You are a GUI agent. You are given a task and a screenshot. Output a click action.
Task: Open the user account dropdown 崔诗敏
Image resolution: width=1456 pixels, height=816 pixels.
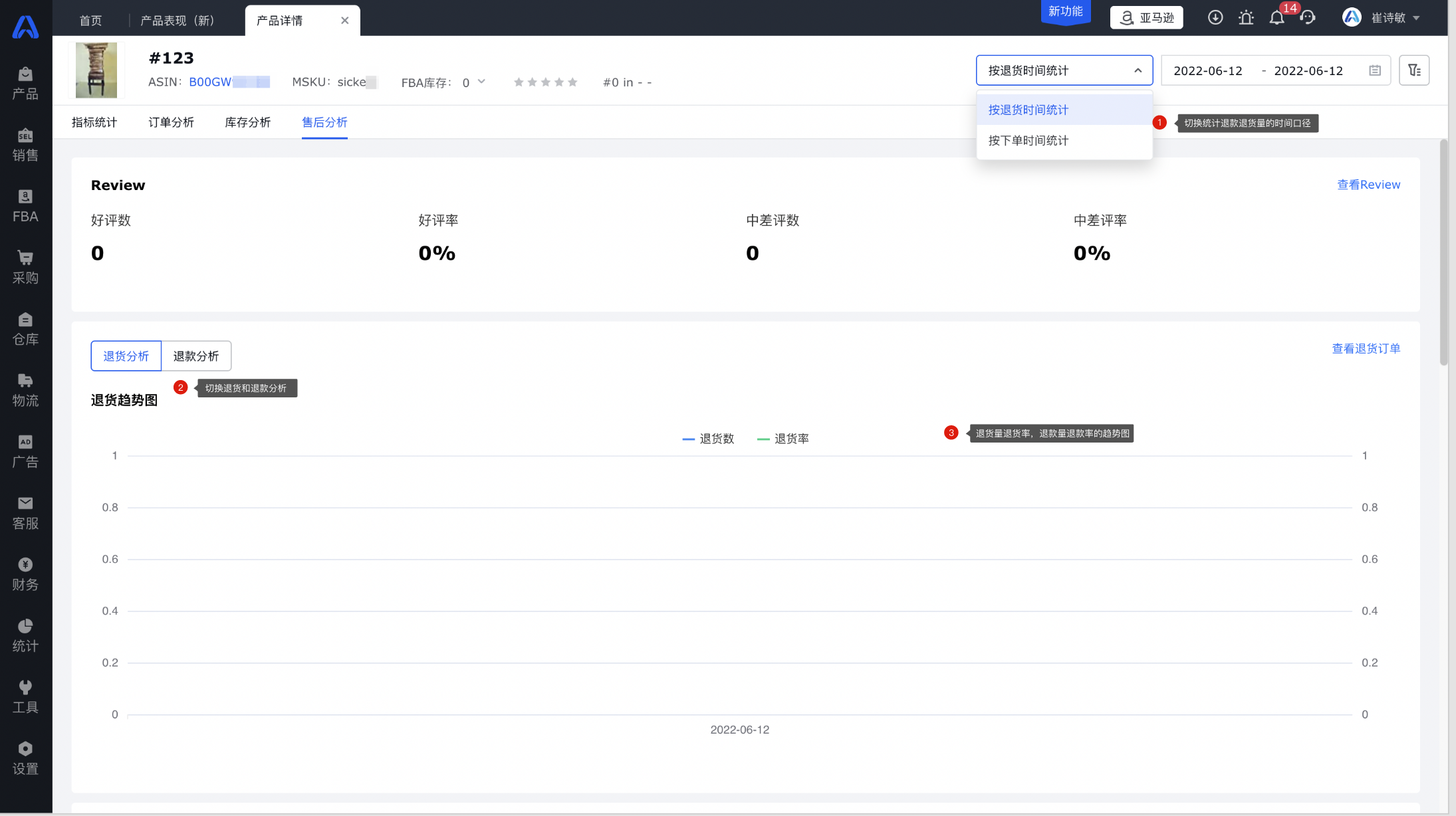click(1388, 18)
